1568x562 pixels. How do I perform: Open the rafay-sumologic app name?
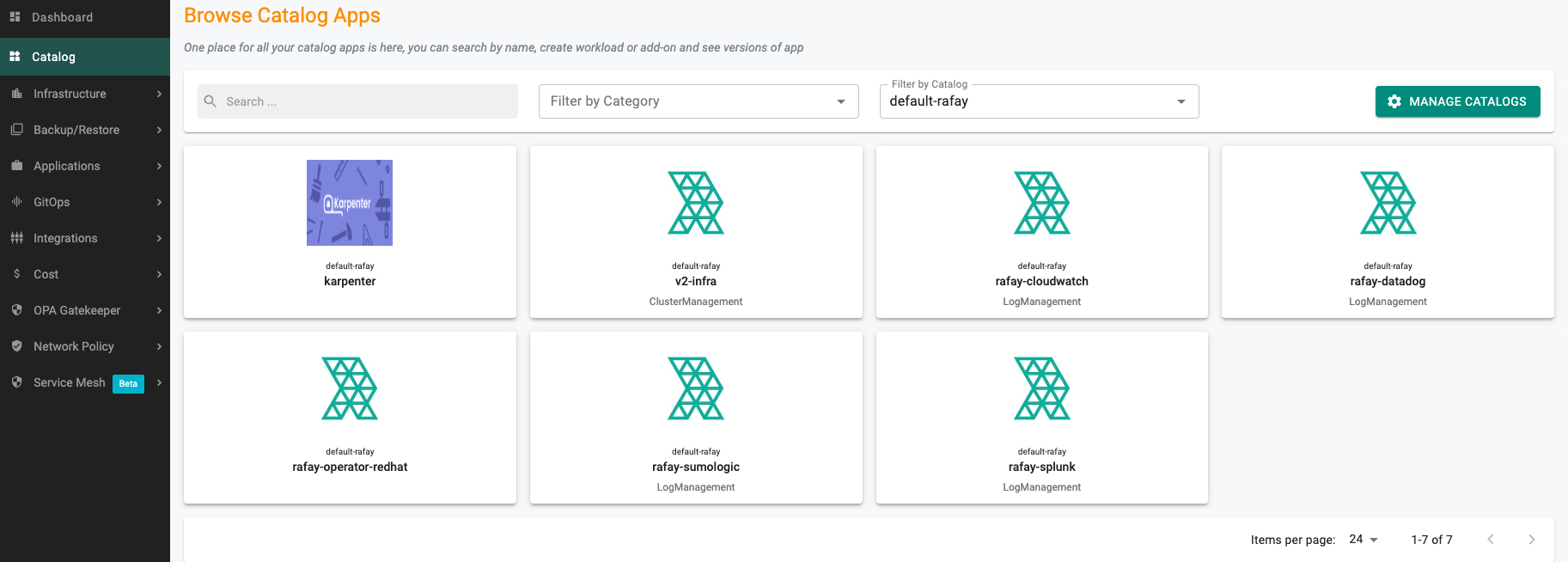(x=696, y=467)
